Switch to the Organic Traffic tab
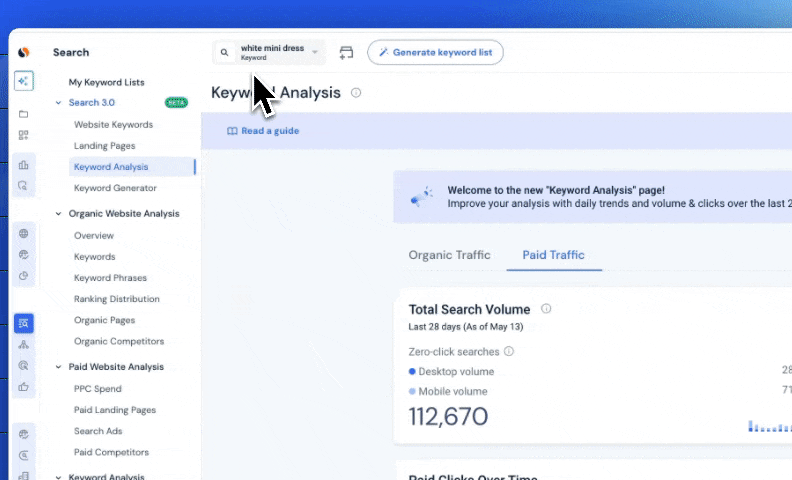This screenshot has width=792, height=480. pyautogui.click(x=450, y=255)
